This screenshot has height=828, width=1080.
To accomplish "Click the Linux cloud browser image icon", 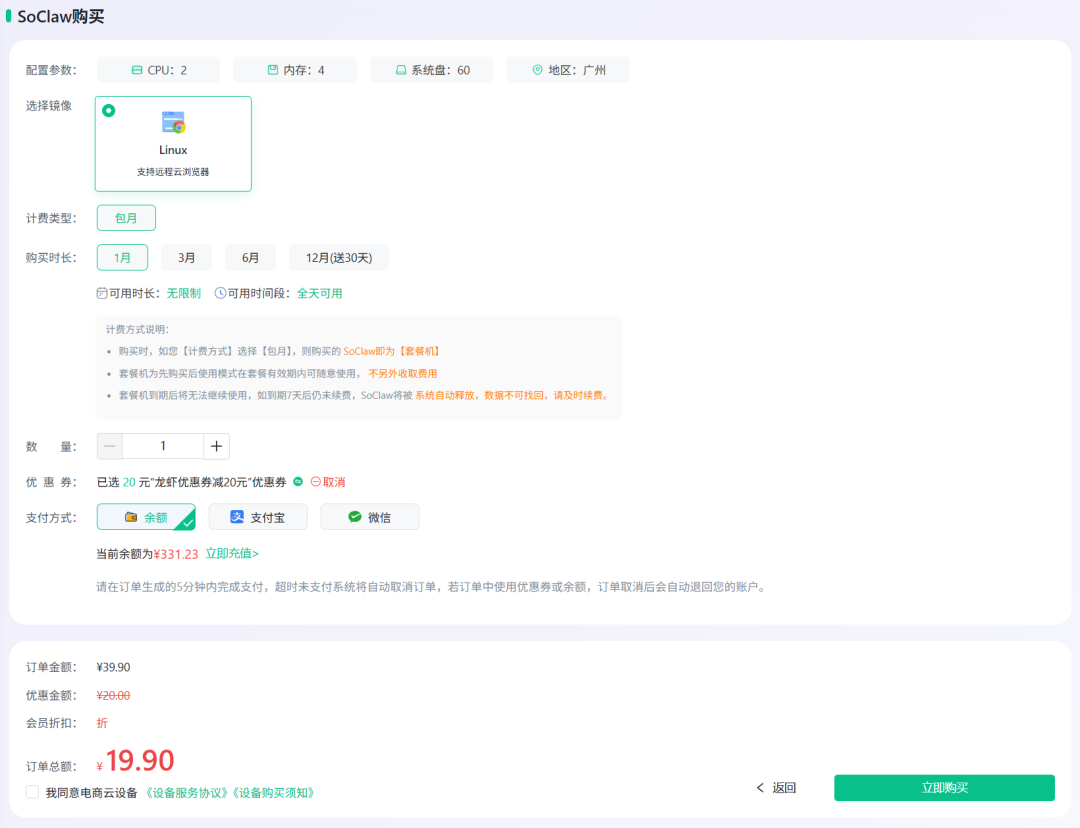I will pyautogui.click(x=173, y=123).
